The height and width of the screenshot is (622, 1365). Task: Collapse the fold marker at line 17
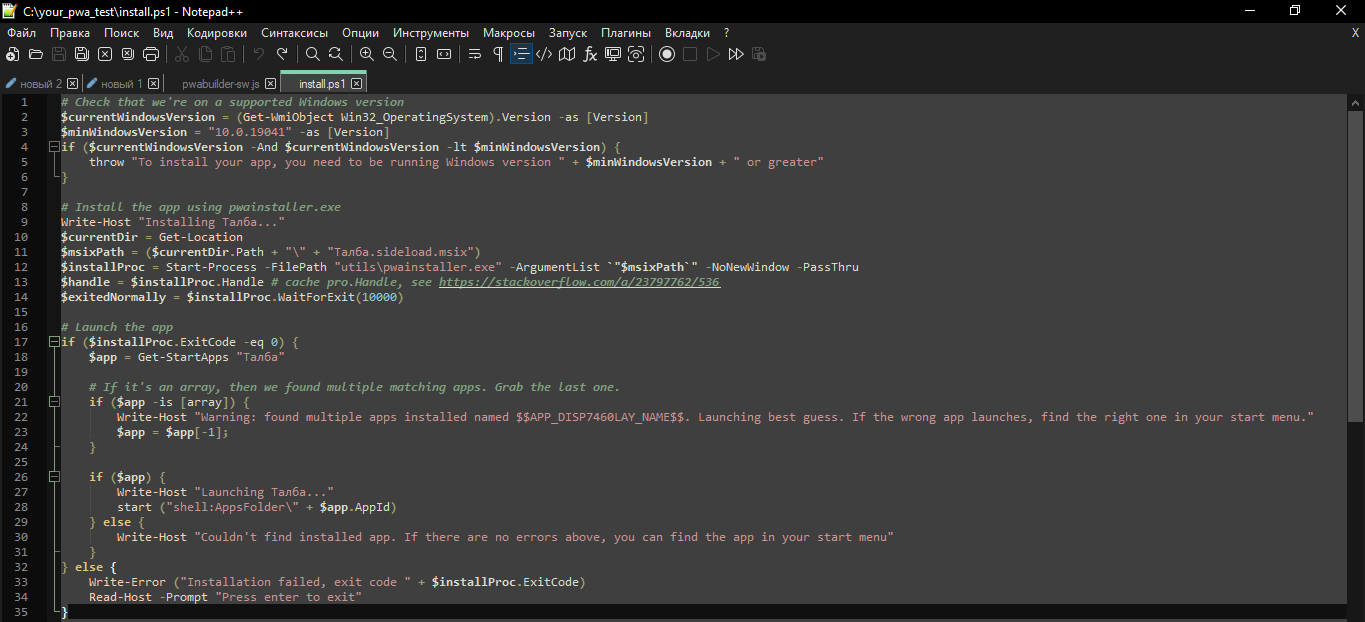pyautogui.click(x=54, y=342)
